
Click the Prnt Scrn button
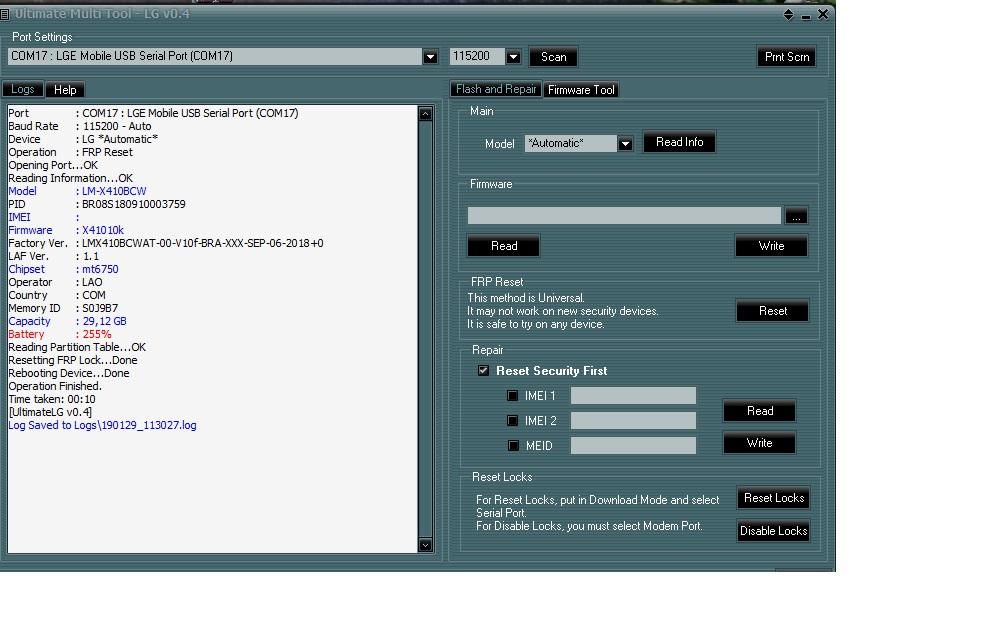tap(787, 57)
